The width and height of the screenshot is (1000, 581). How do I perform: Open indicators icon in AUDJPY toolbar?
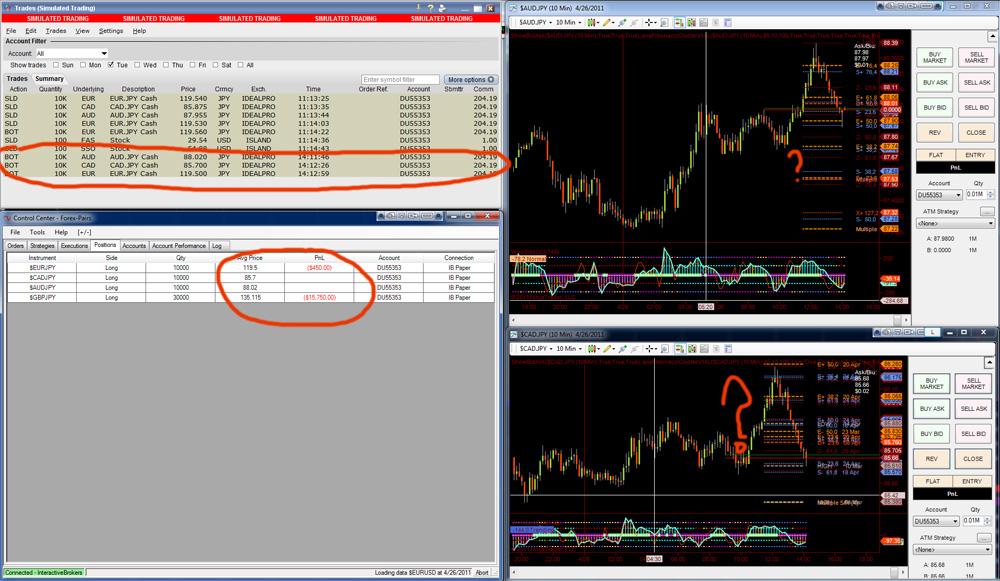point(703,22)
